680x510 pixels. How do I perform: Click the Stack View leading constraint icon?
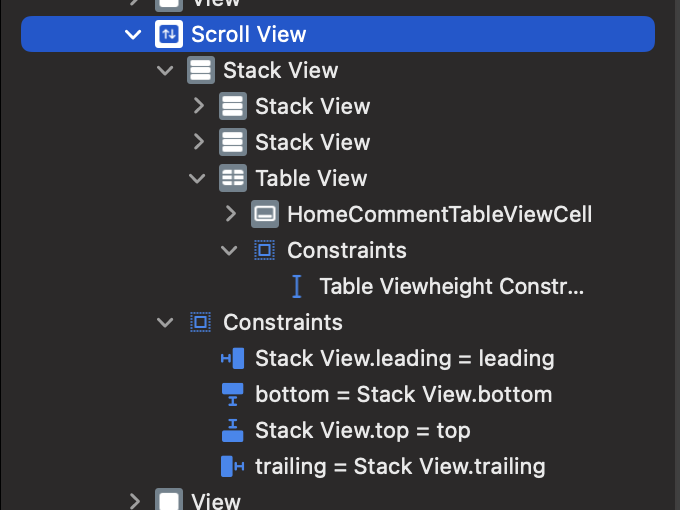(232, 358)
